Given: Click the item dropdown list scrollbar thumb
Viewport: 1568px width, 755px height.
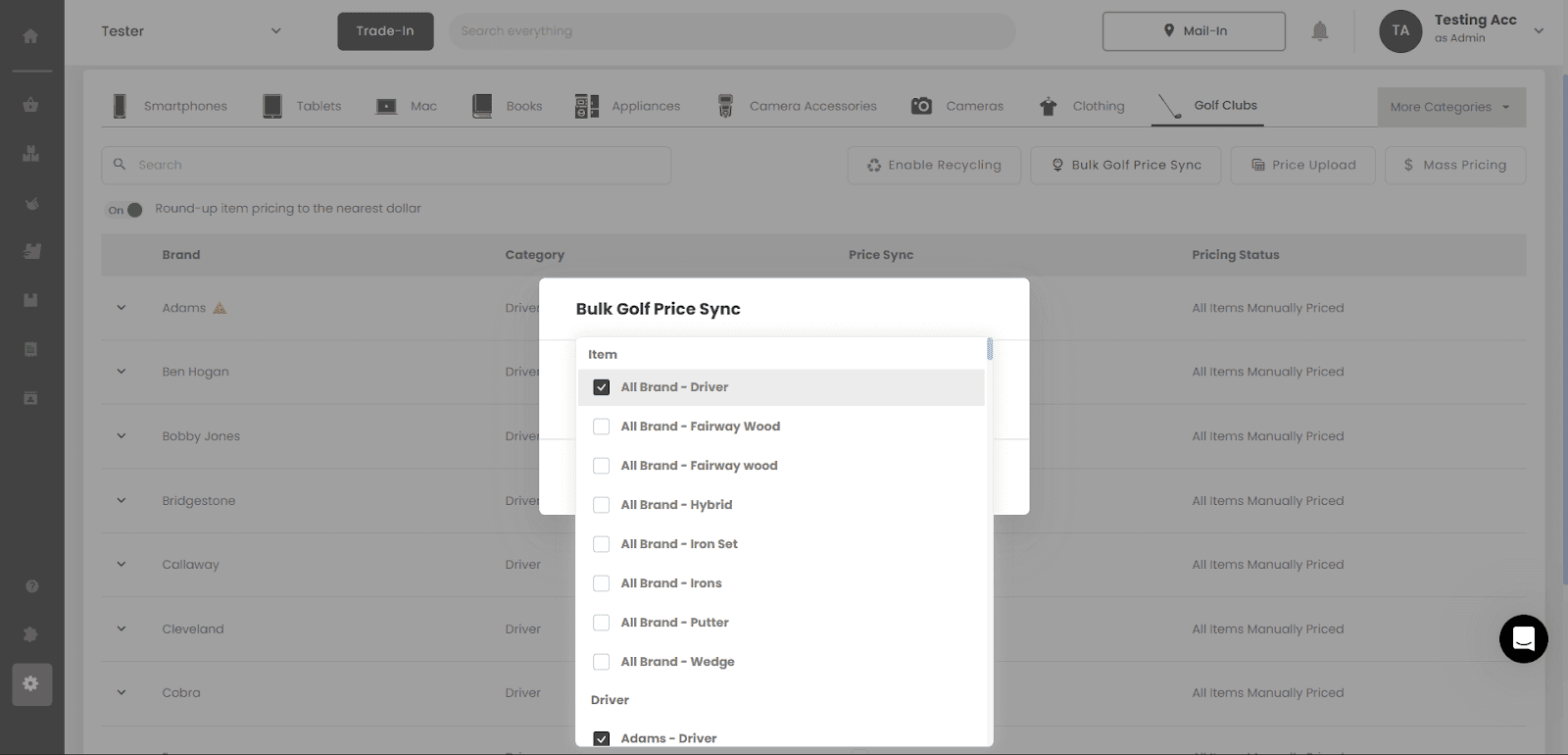Looking at the screenshot, I should [x=990, y=349].
